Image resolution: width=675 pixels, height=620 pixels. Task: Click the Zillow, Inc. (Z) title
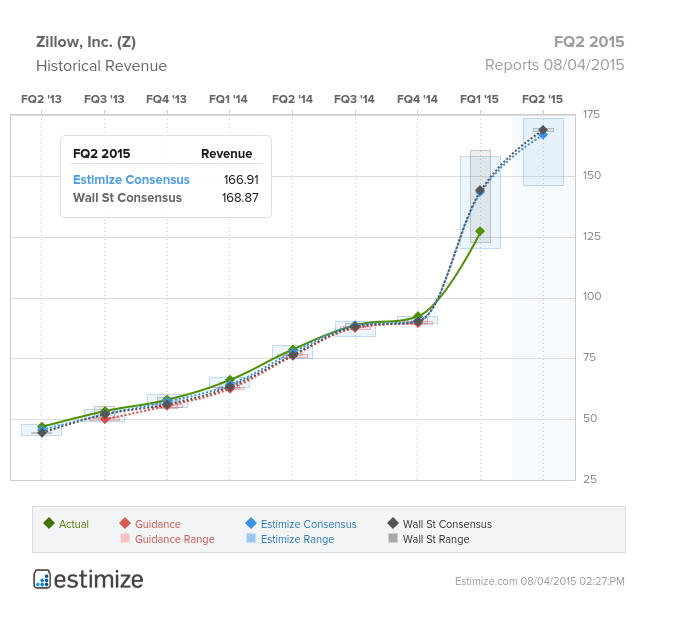pyautogui.click(x=86, y=42)
